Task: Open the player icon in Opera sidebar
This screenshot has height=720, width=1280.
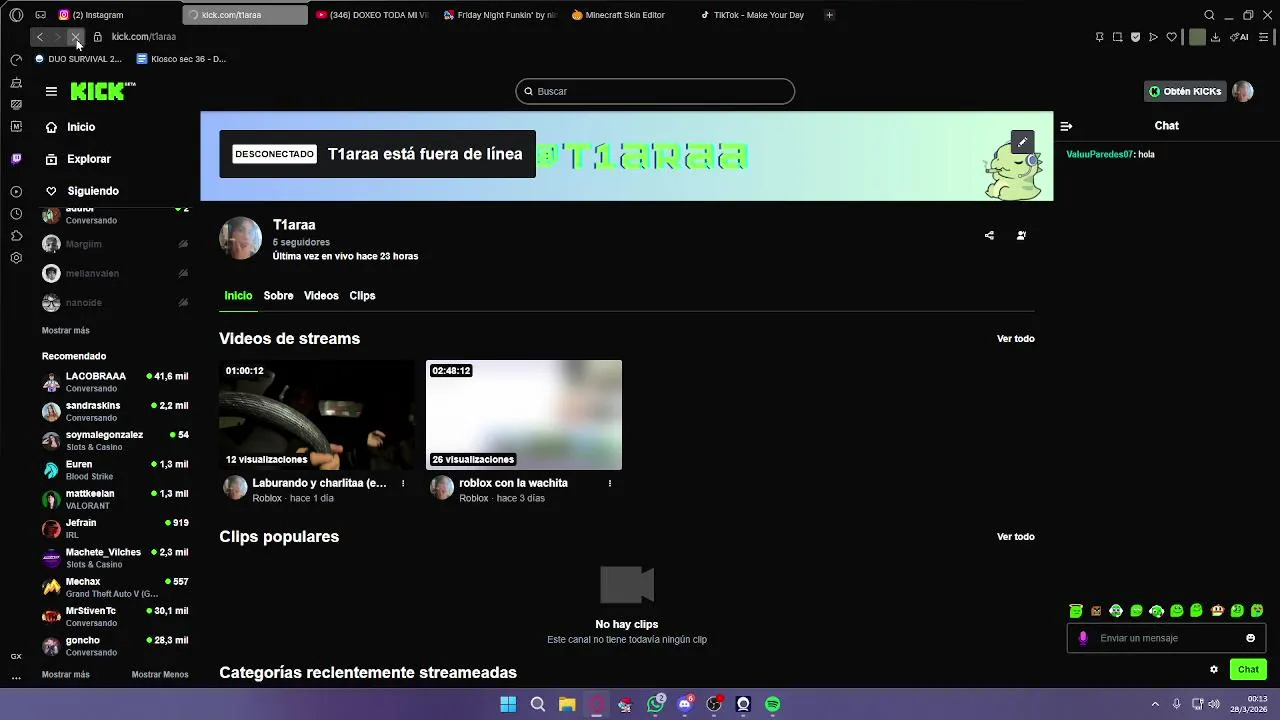Action: pyautogui.click(x=16, y=192)
